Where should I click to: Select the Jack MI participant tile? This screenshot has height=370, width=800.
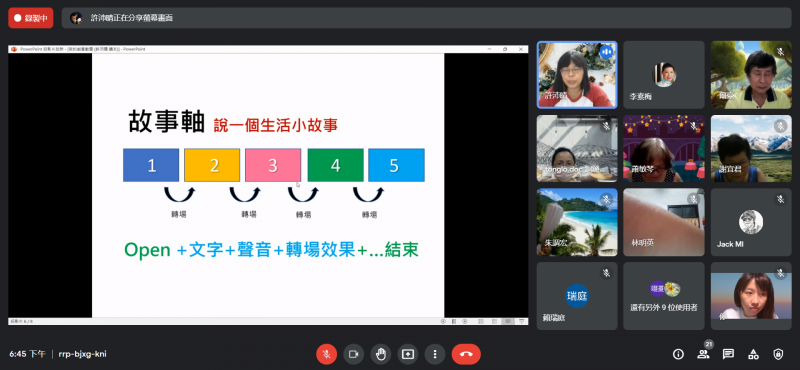click(751, 223)
